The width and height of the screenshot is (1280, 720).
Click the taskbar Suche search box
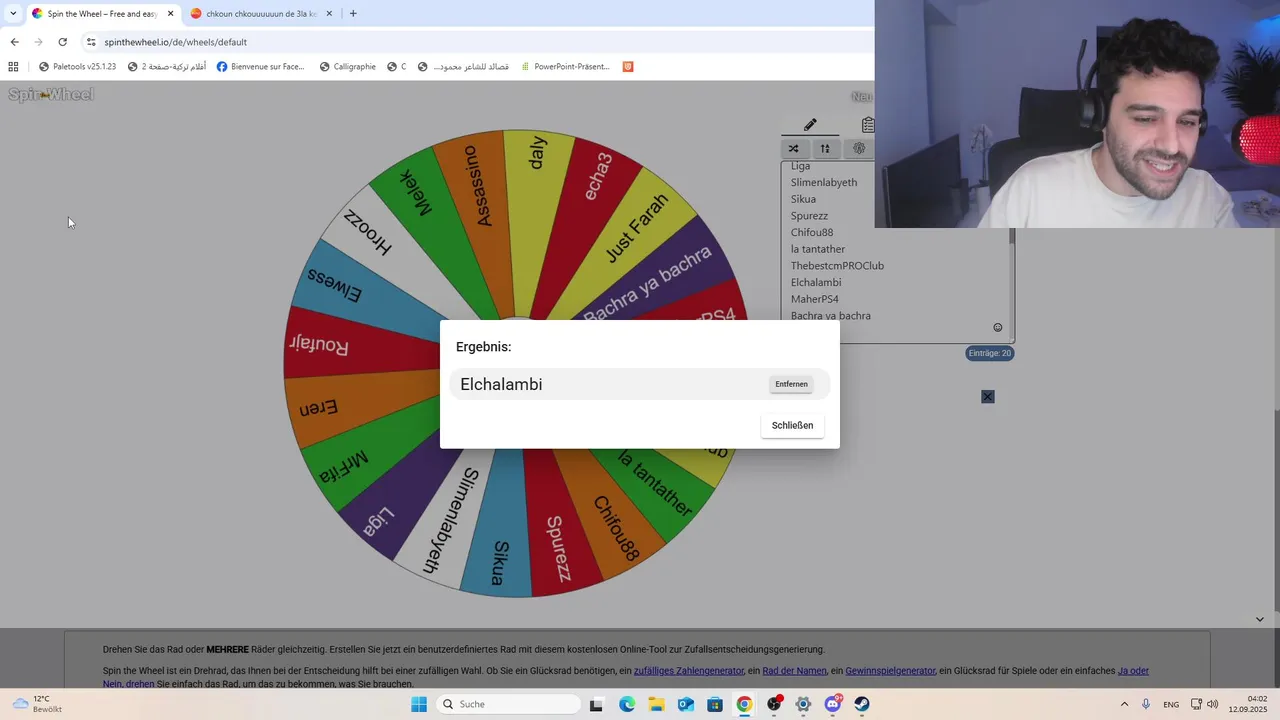(510, 704)
